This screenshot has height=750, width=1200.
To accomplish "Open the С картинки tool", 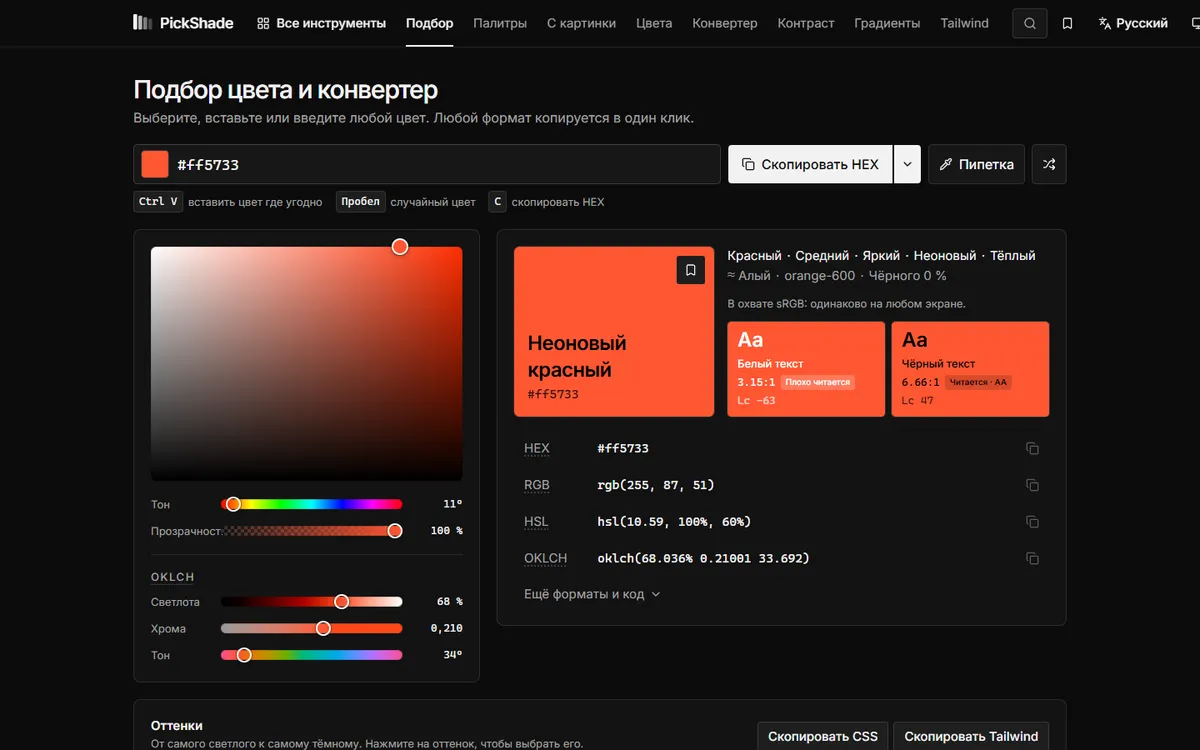I will coord(581,23).
